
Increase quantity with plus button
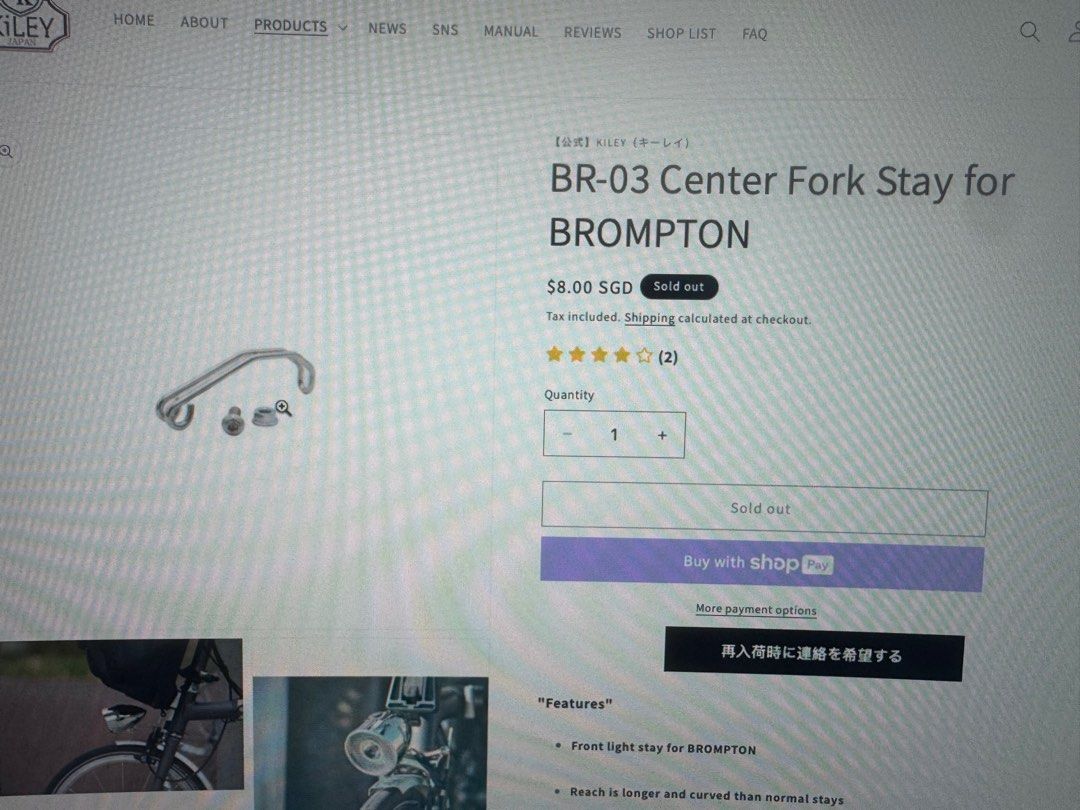662,435
